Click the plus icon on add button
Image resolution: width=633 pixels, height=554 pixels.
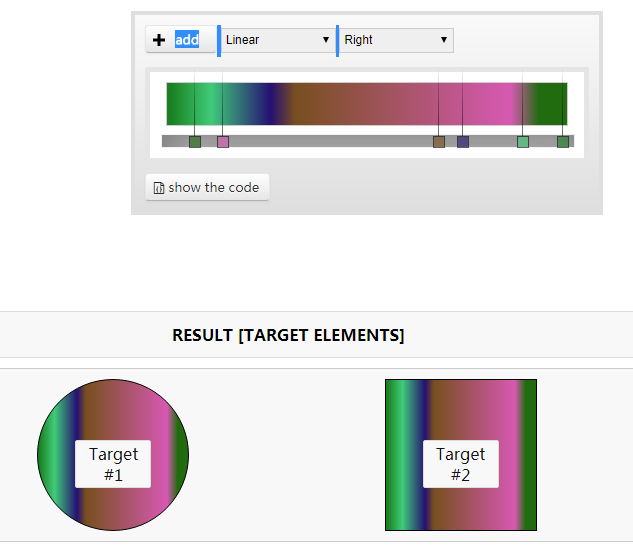coord(159,40)
